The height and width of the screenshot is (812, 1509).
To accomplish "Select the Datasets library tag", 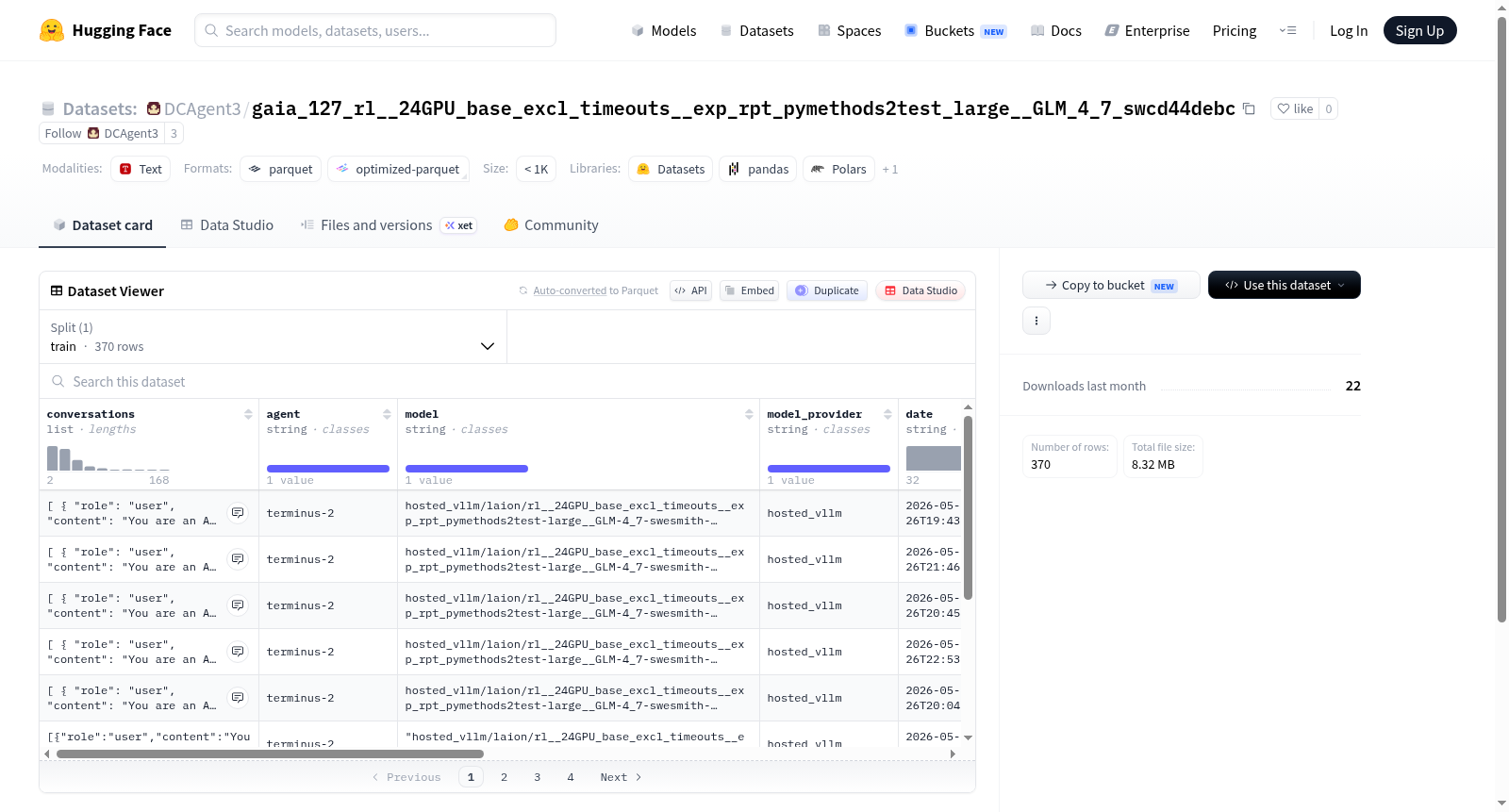I will pos(671,169).
